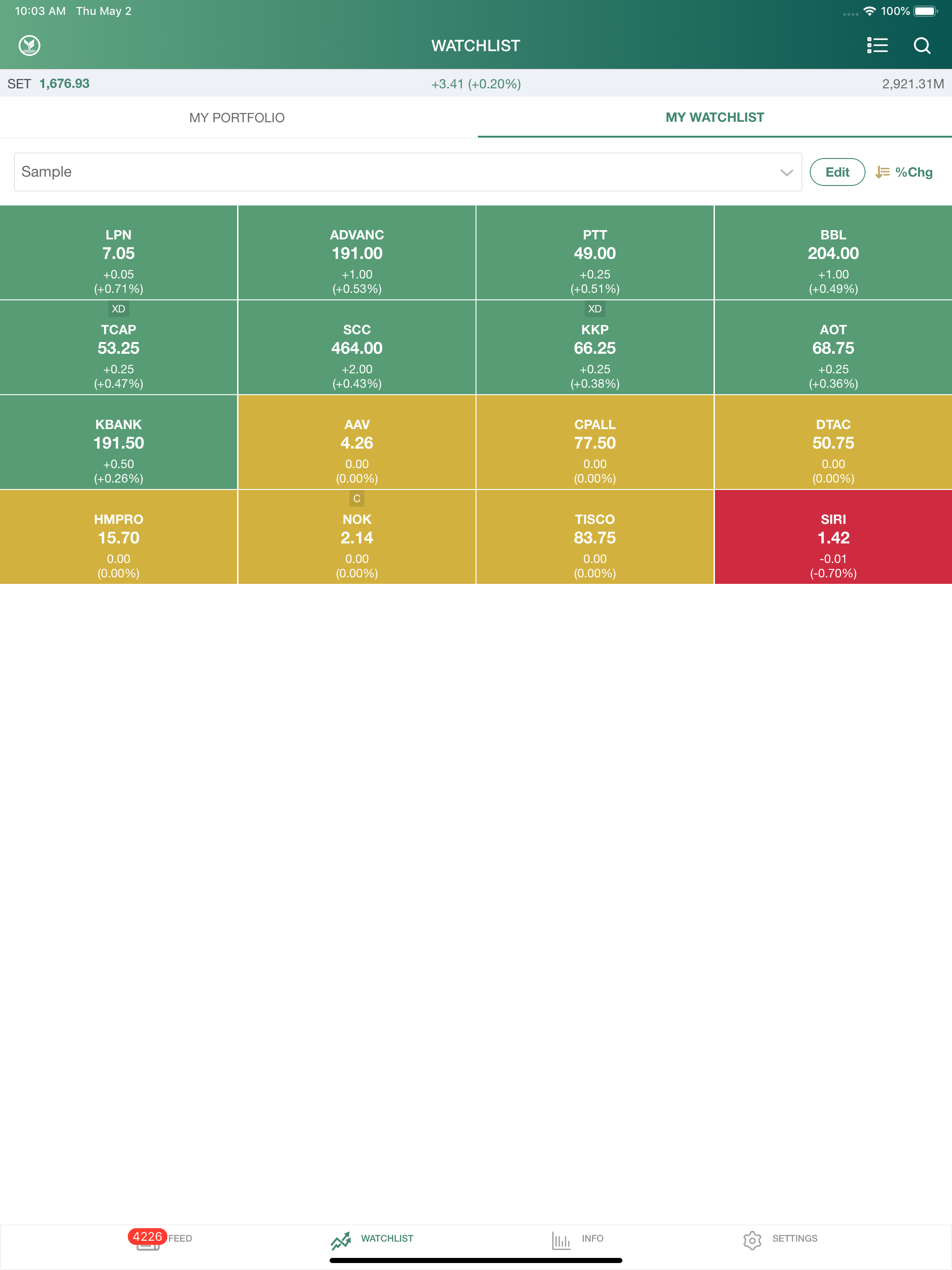Screen dimensions: 952x1270
Task: Switch to the MY PORTFOLIO tab
Action: (237, 117)
